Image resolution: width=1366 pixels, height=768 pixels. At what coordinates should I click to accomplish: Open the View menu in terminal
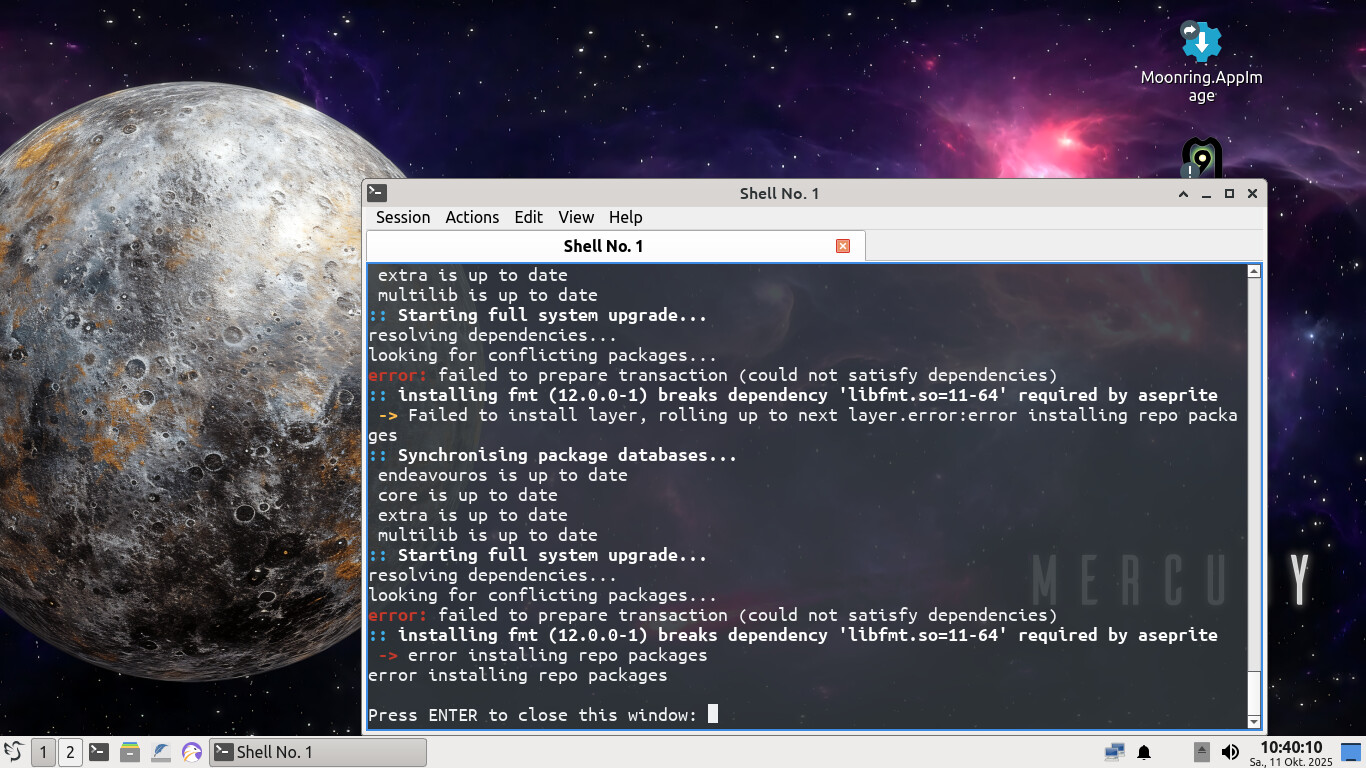575,217
